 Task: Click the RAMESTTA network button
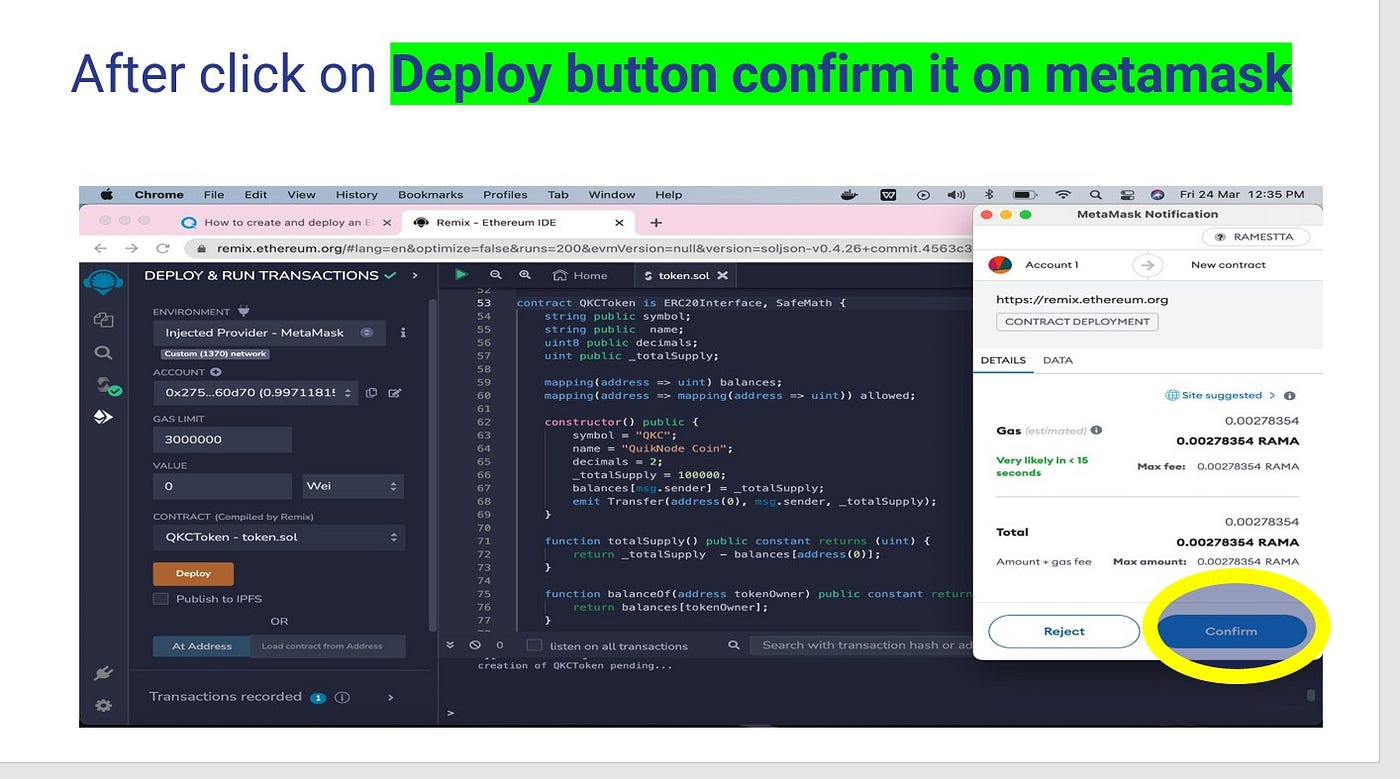[x=1254, y=237]
